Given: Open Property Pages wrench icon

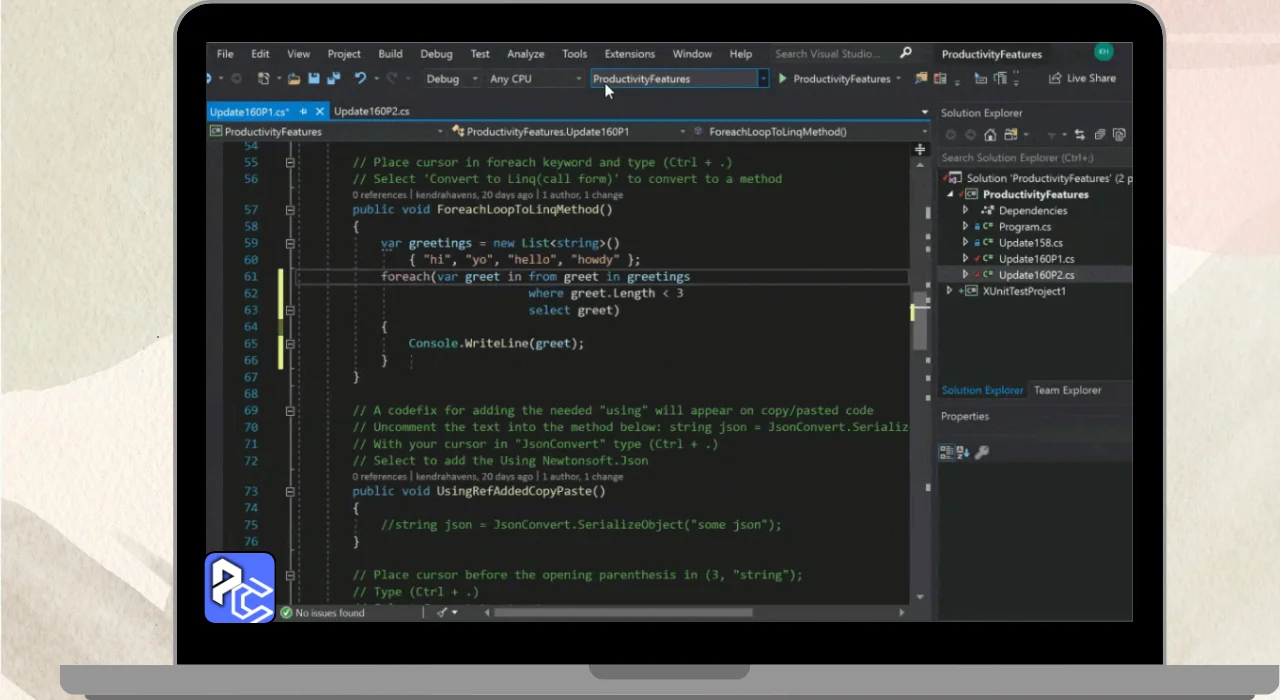Looking at the screenshot, I should [x=982, y=453].
